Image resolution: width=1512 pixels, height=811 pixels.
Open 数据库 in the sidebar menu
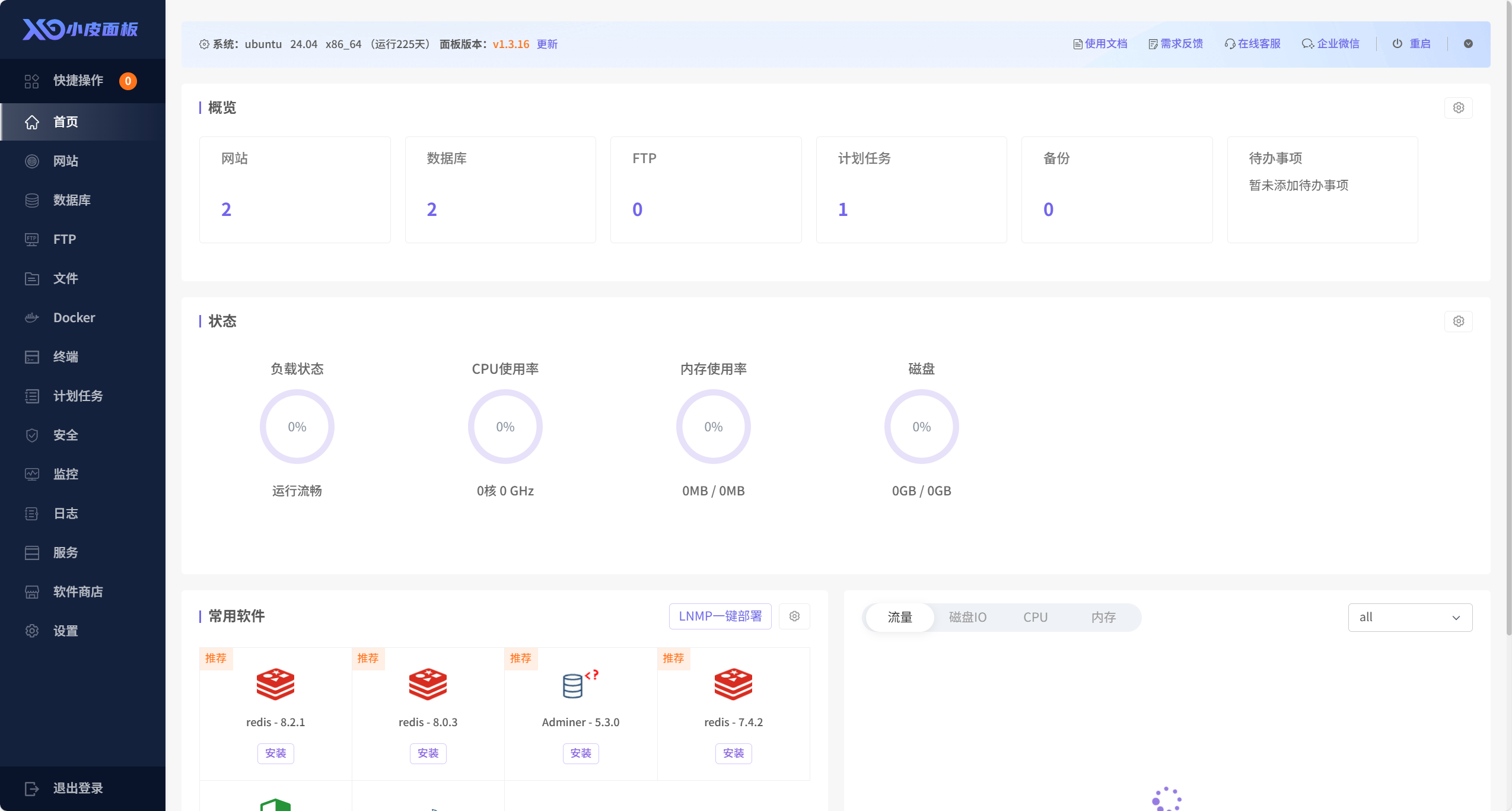[71, 200]
